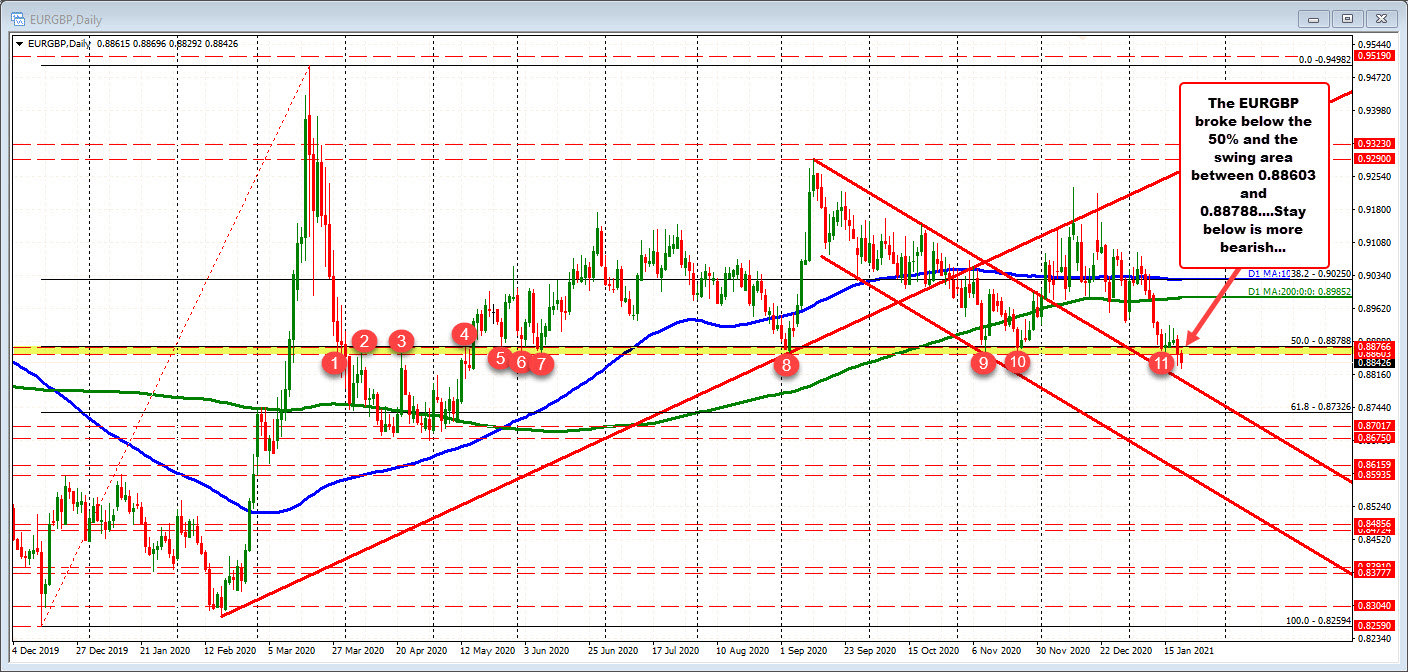
Task: Select the red 0.93230 price level label
Action: pyautogui.click(x=1373, y=146)
